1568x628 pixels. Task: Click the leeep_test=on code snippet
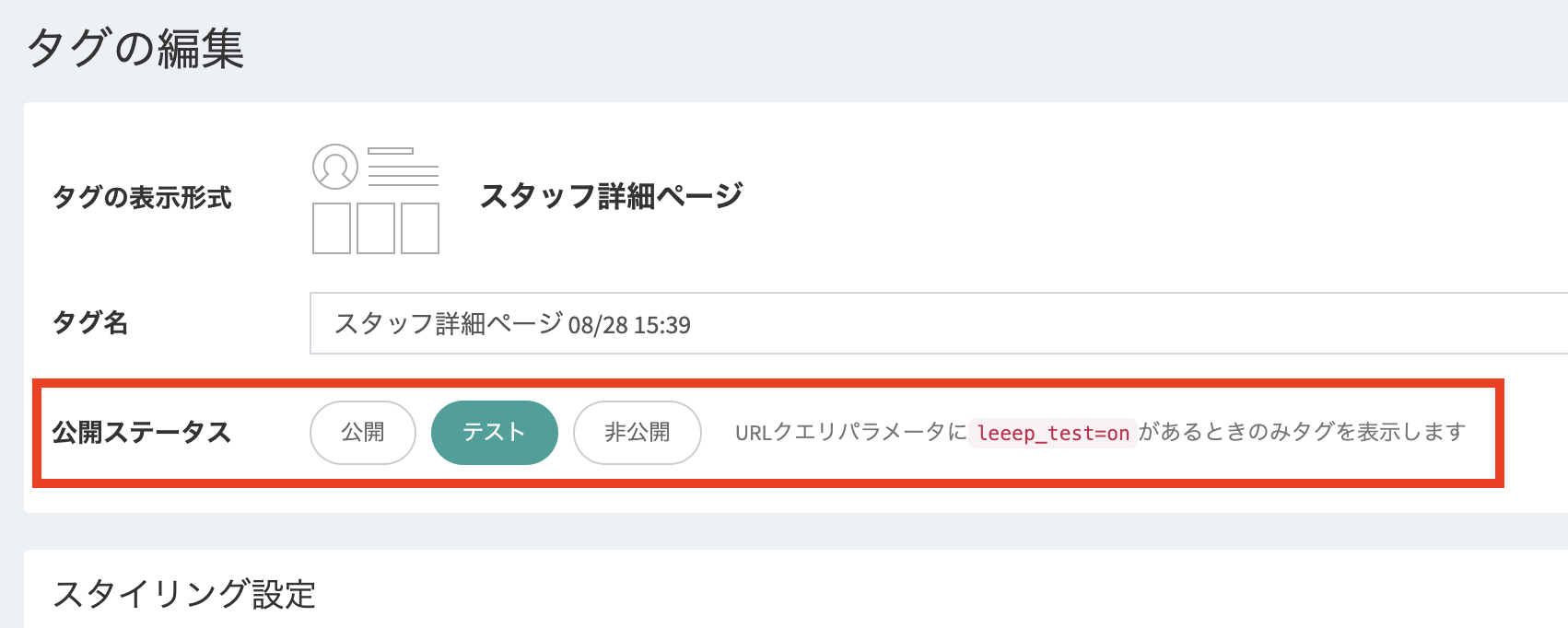tap(1053, 433)
